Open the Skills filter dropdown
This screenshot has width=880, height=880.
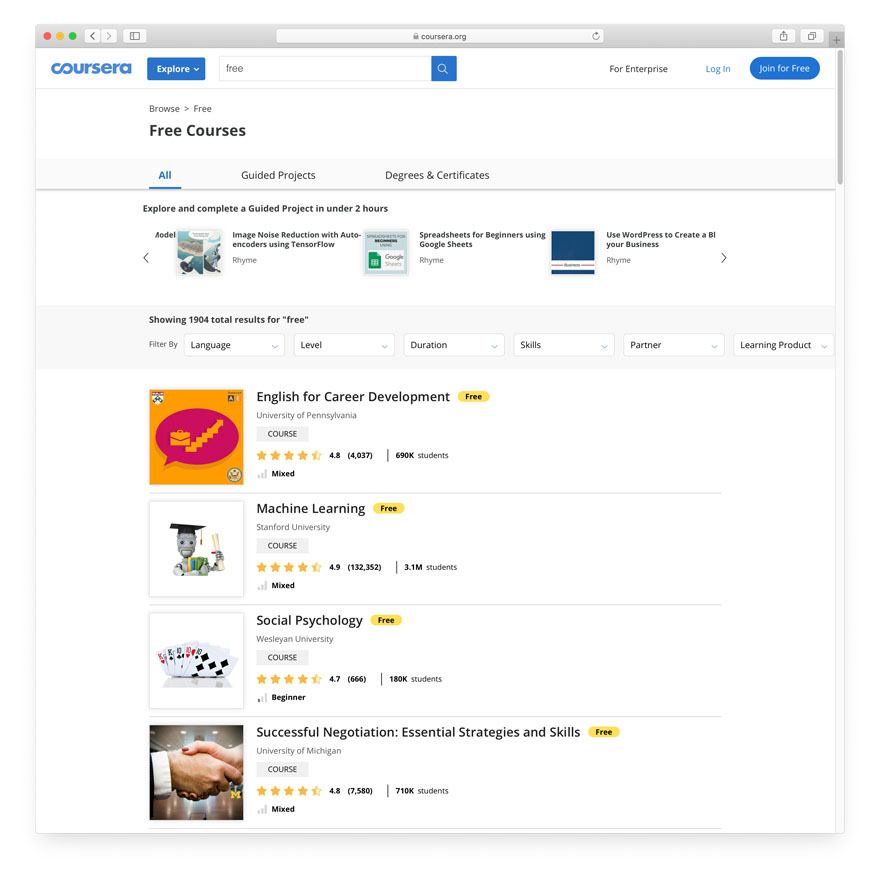point(563,344)
